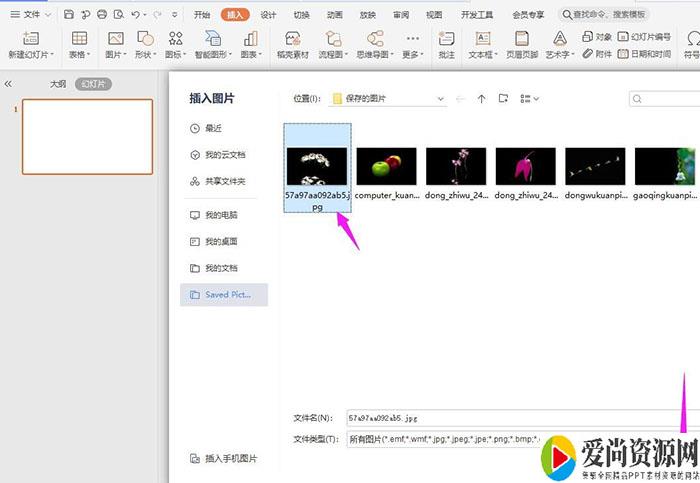Click the 批注 (Comment) icon
The height and width of the screenshot is (483, 700).
[445, 43]
